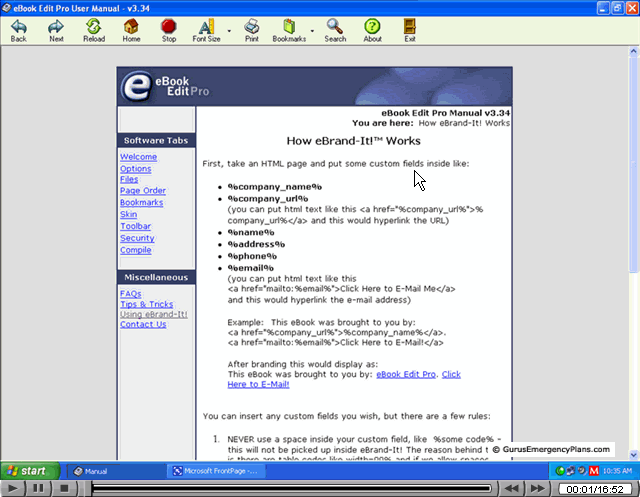Click the 10:35 AM system clock
The height and width of the screenshot is (497, 640).
(x=617, y=471)
